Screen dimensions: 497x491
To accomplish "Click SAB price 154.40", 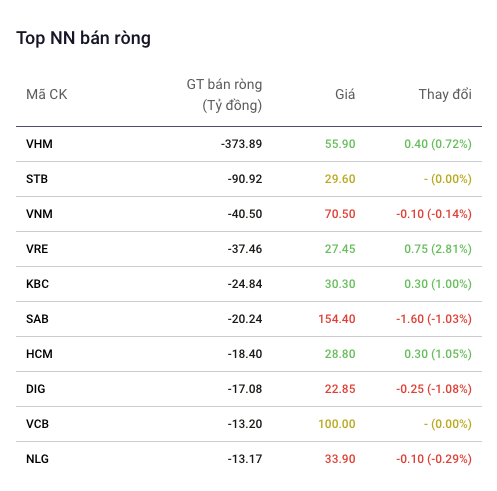I will click(x=337, y=319).
